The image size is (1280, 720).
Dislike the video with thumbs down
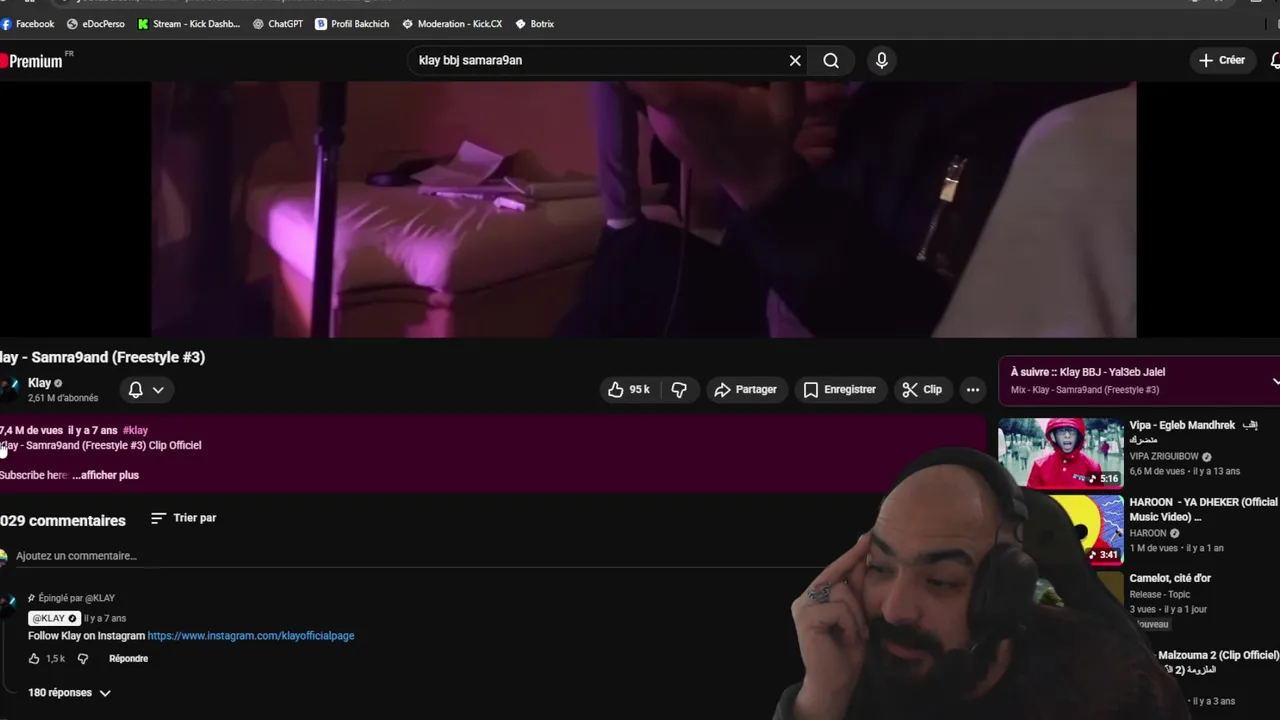(x=679, y=390)
